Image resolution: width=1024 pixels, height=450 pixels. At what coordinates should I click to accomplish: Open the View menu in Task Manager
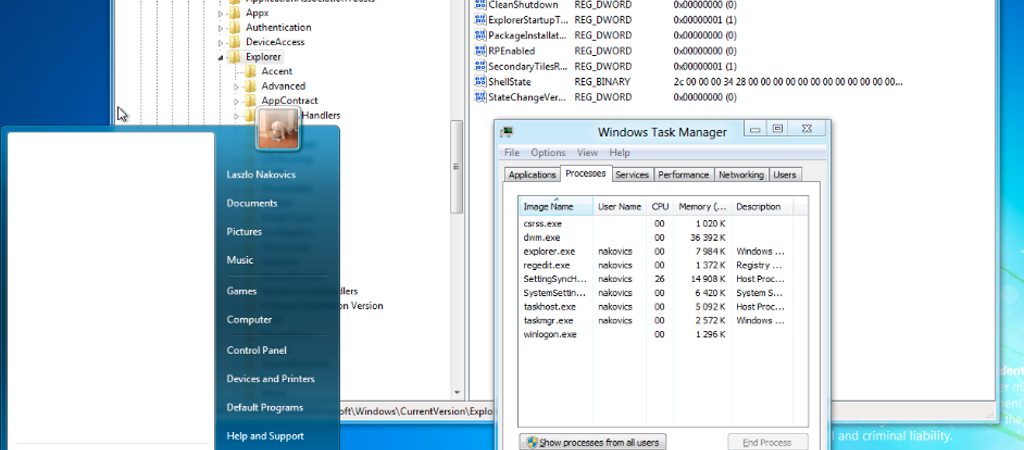coord(587,153)
